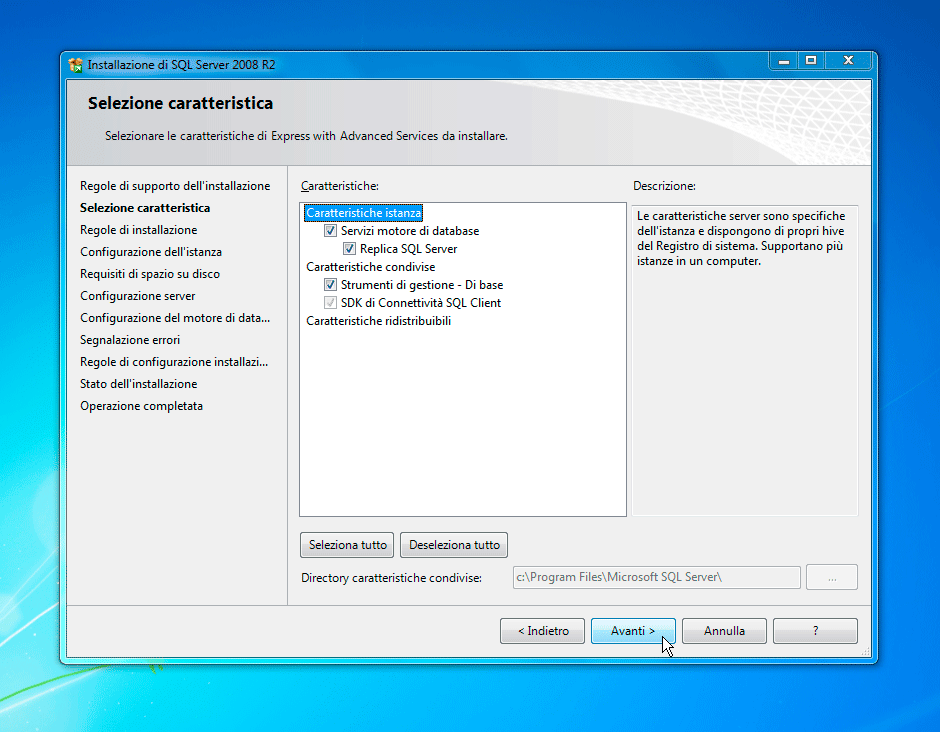Viewport: 940px width, 732px height.
Task: Click the shared directory browse button
Action: click(832, 577)
